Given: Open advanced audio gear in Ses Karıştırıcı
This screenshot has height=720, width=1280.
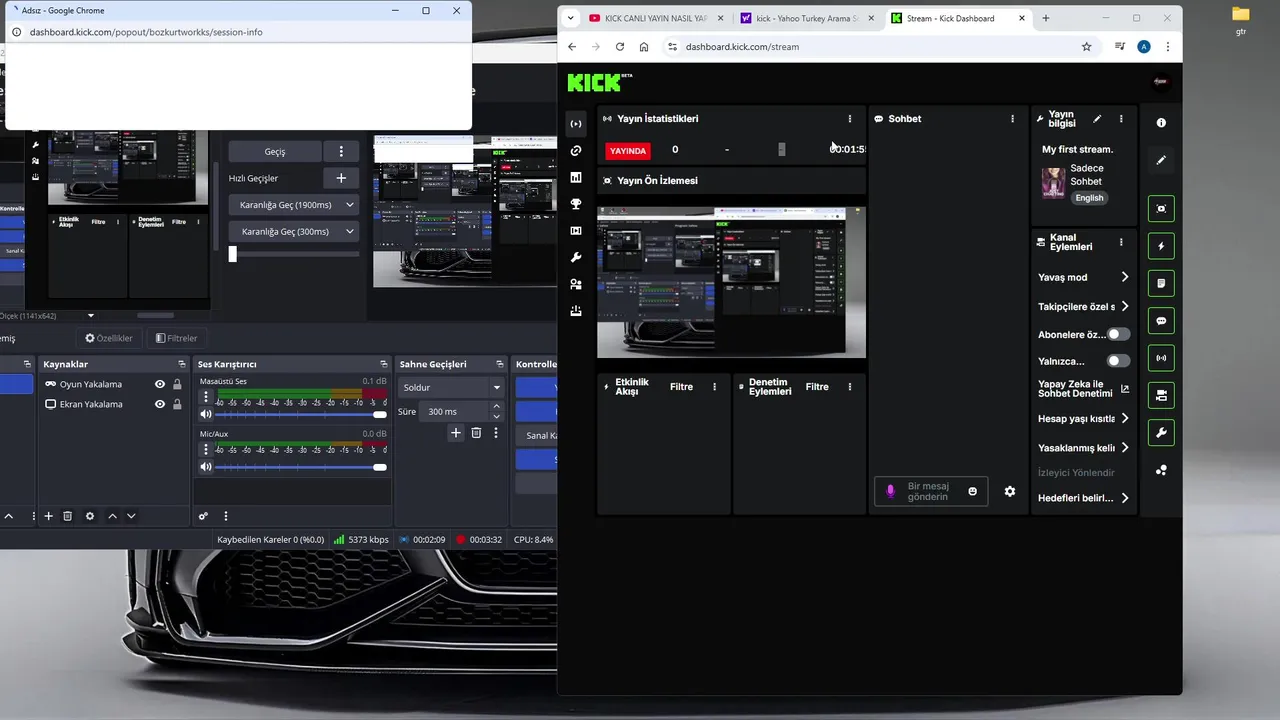Looking at the screenshot, I should coord(203,516).
